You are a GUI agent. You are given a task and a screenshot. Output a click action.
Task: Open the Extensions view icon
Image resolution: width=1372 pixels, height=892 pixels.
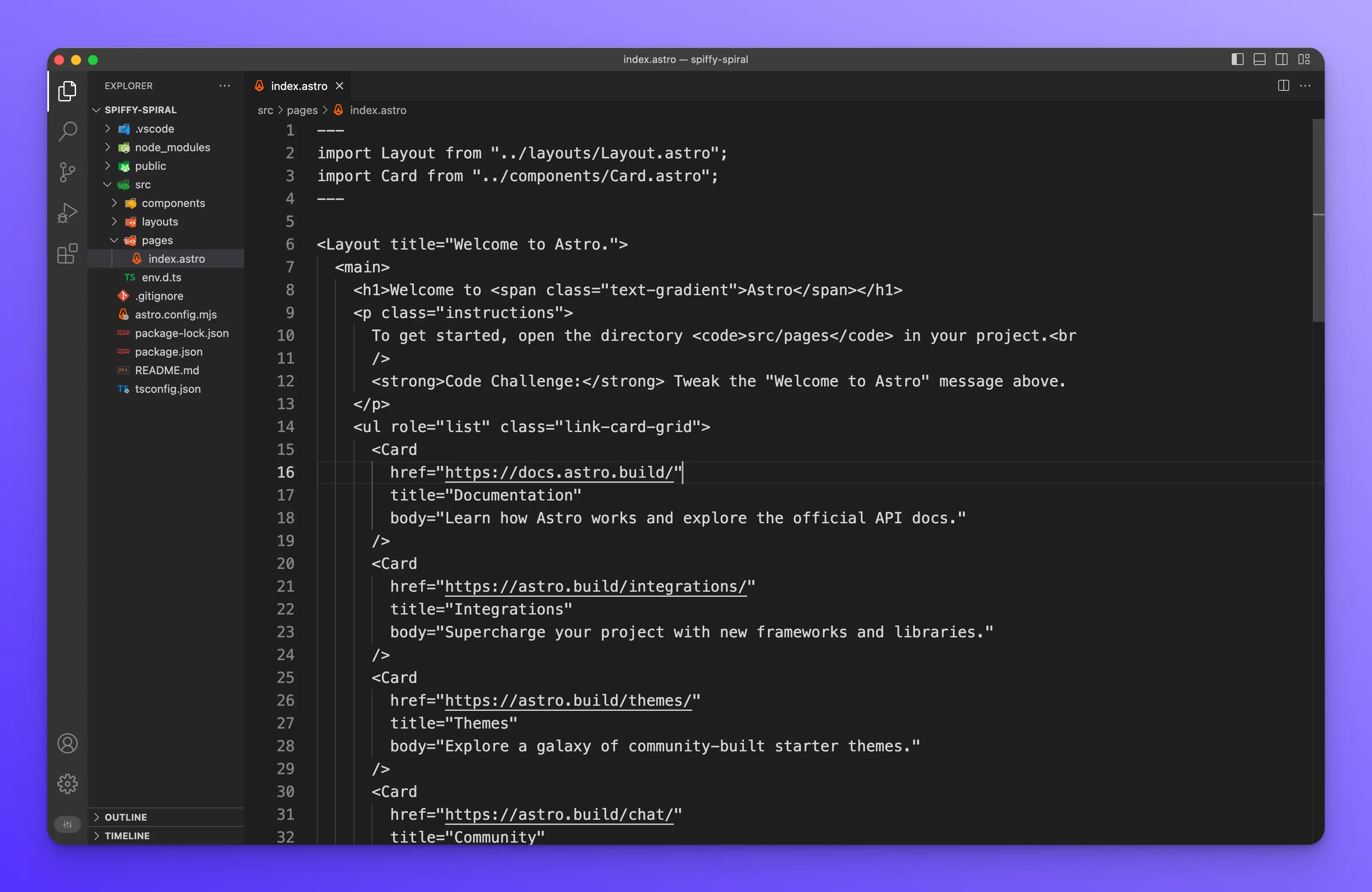[68, 253]
